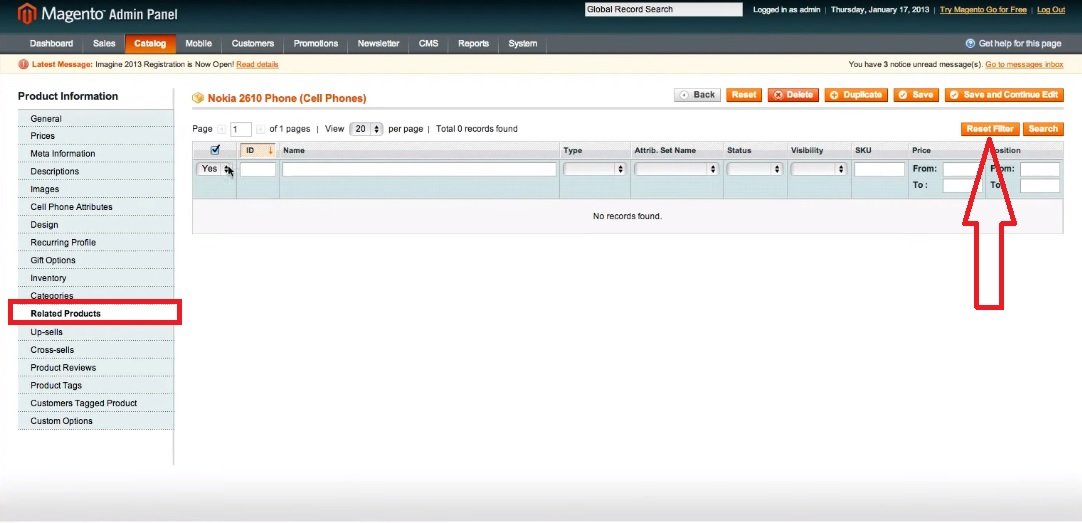Open the Product Reviews tab
1082x523 pixels.
point(96,368)
